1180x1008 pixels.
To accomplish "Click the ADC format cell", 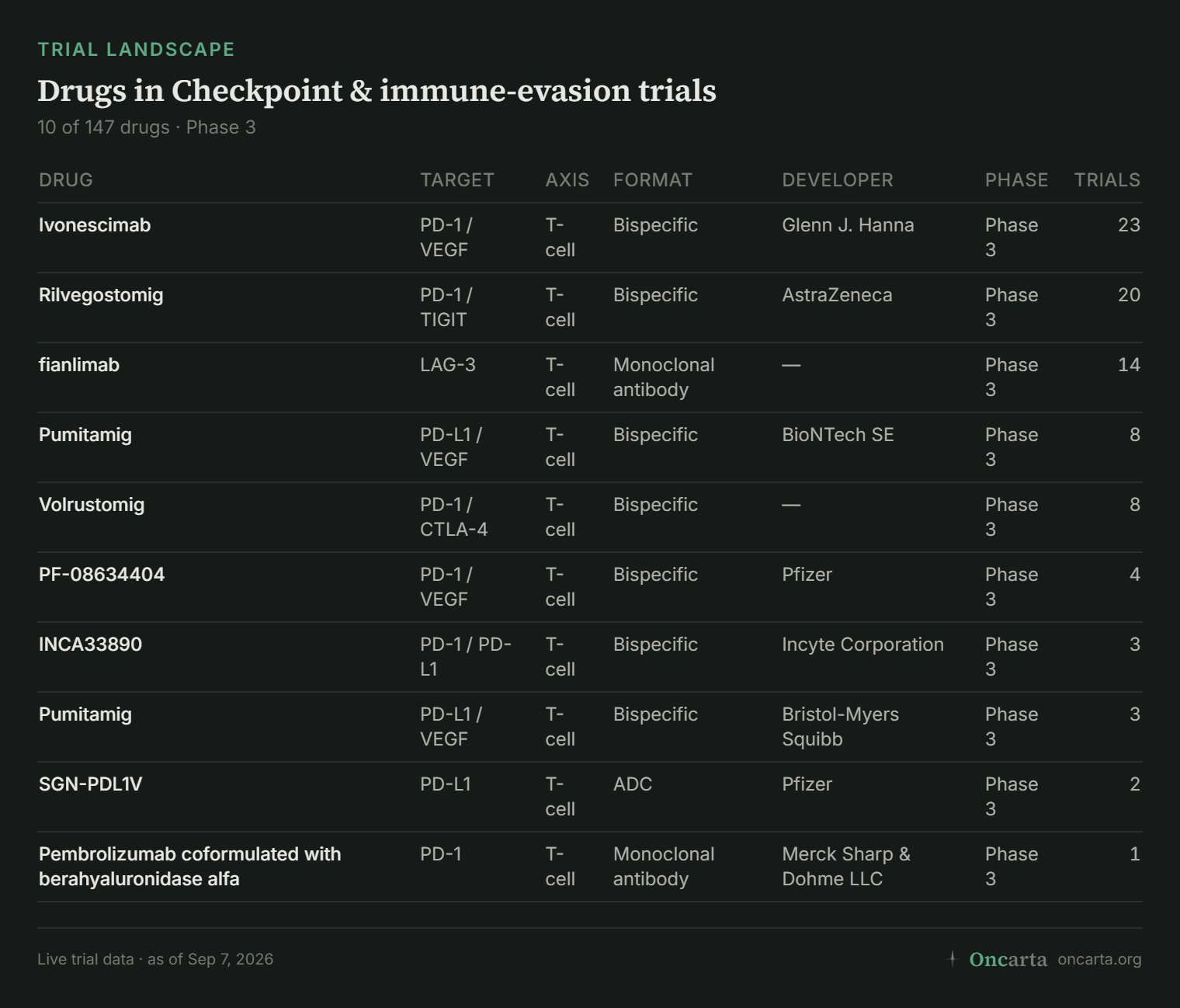I will pos(633,784).
